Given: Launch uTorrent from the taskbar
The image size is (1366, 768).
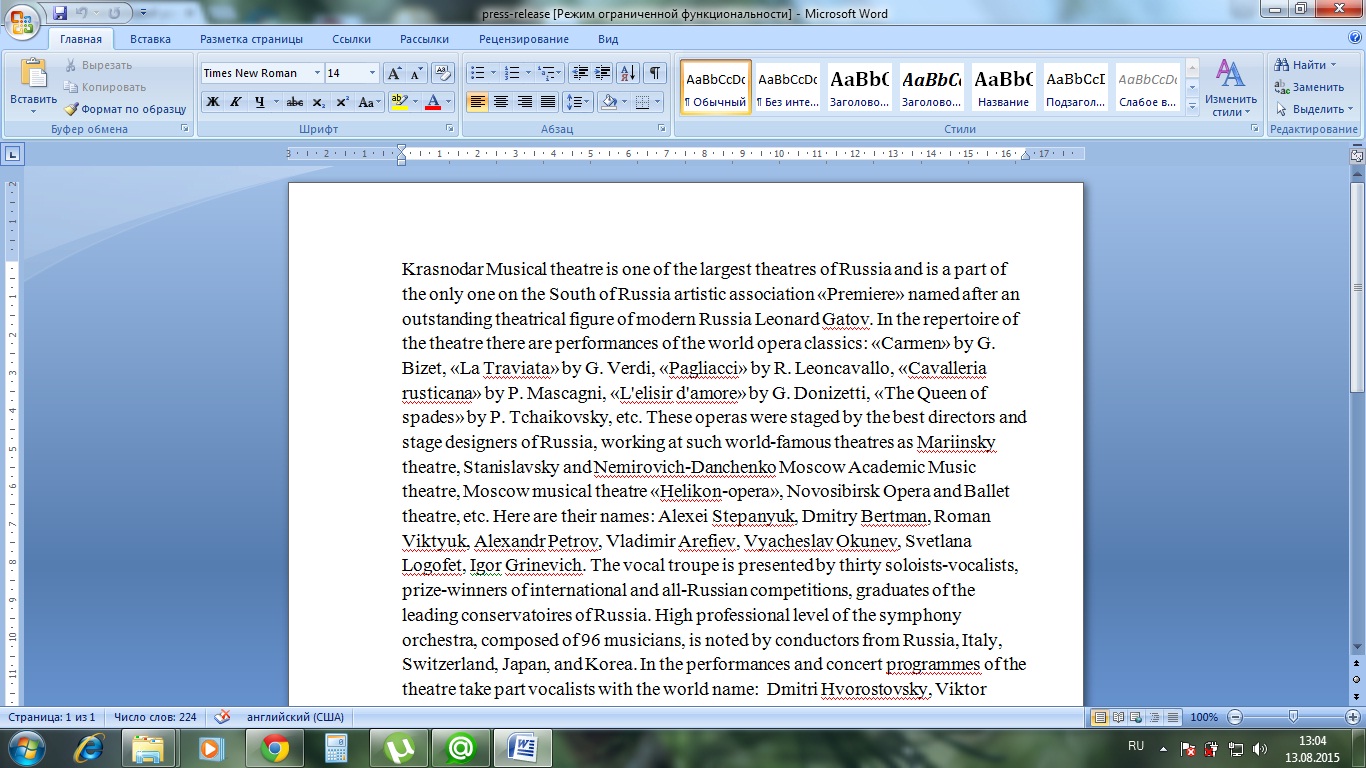Looking at the screenshot, I should pyautogui.click(x=398, y=747).
